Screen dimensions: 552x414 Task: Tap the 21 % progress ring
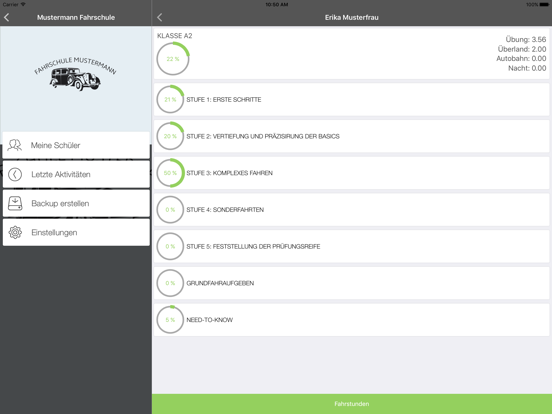170,99
